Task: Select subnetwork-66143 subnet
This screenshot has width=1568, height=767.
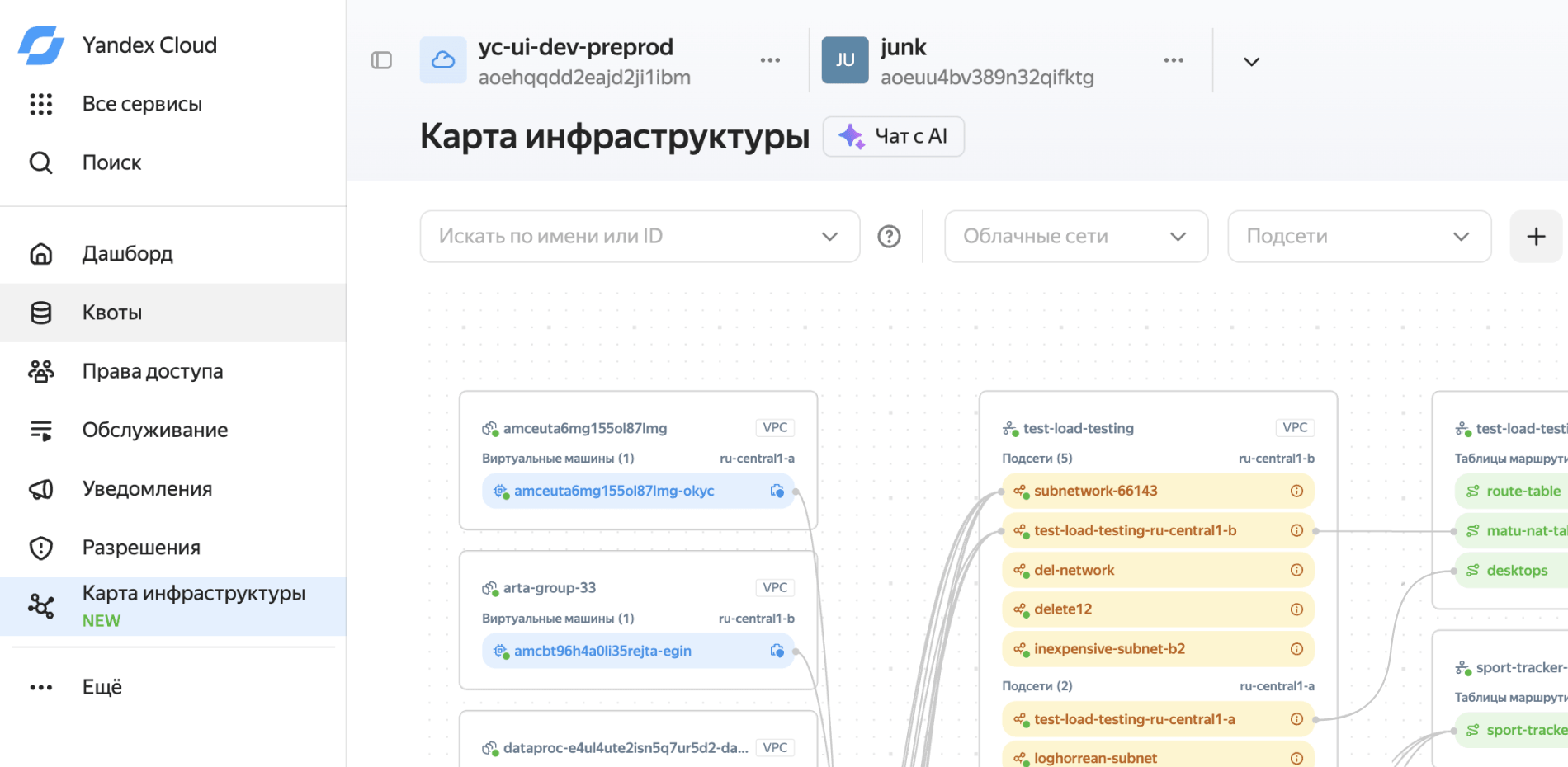Action: click(x=1158, y=492)
